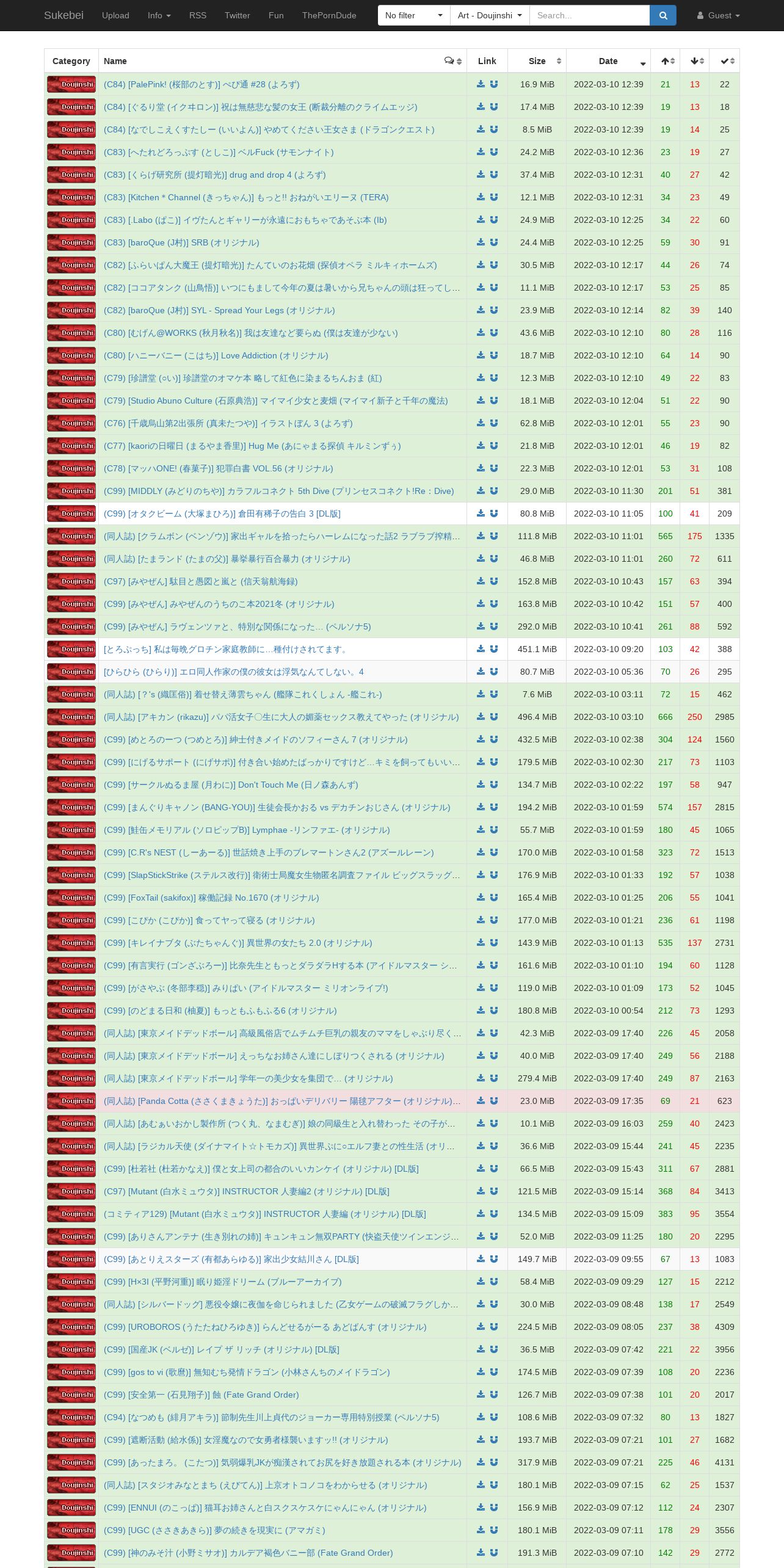This screenshot has width=784, height=1568.
Task: Go to the Sukebei home page
Action: point(64,15)
